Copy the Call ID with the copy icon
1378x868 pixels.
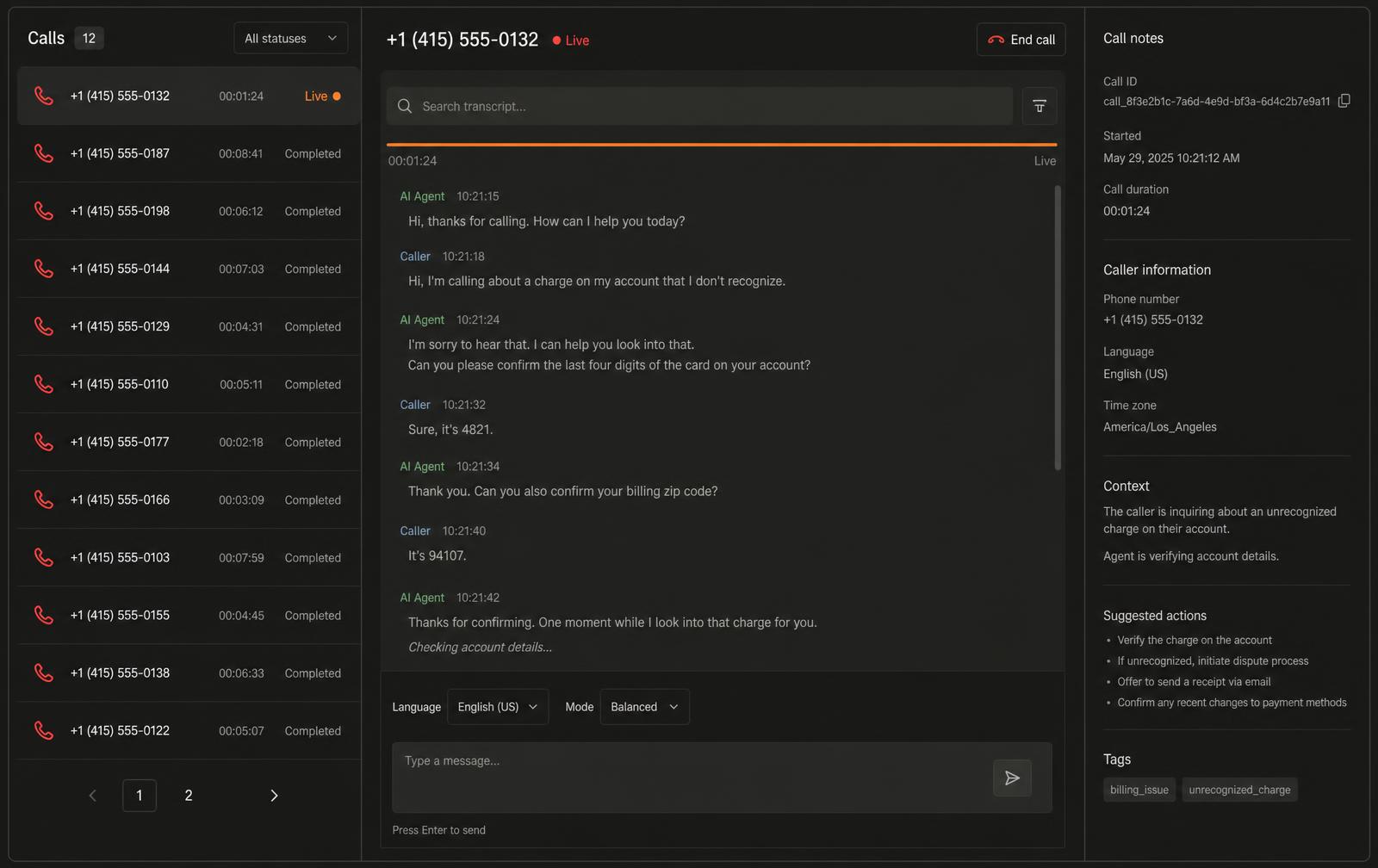click(1344, 101)
